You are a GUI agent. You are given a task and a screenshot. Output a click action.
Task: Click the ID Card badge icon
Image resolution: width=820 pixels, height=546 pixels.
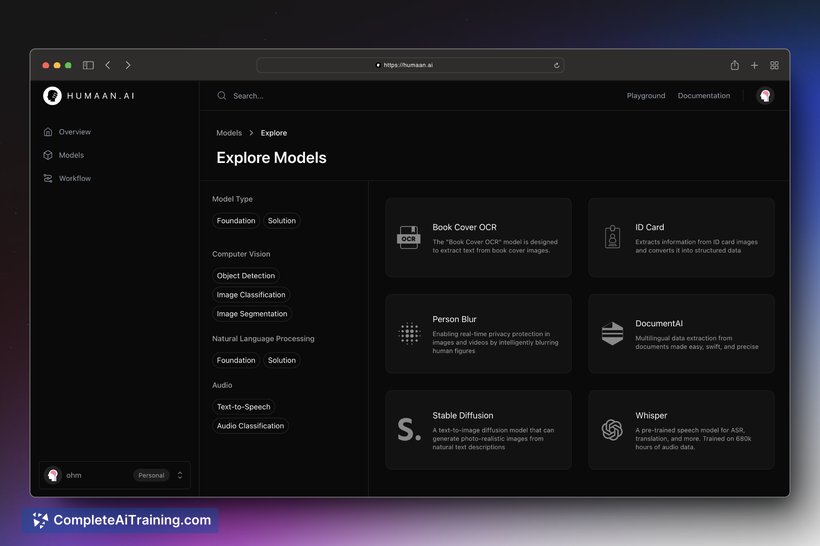tap(612, 237)
